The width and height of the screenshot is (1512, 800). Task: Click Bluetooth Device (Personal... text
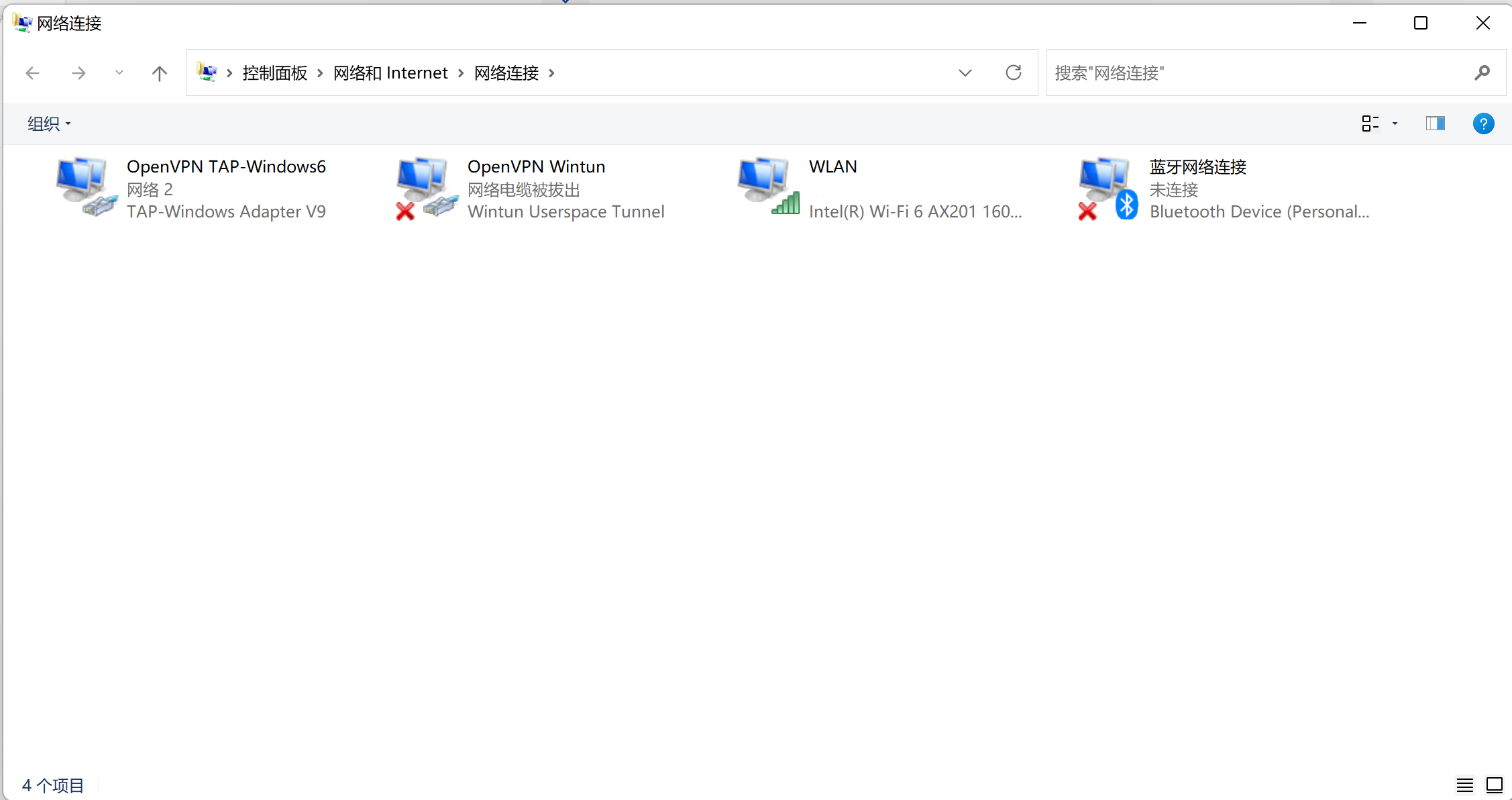[1259, 212]
